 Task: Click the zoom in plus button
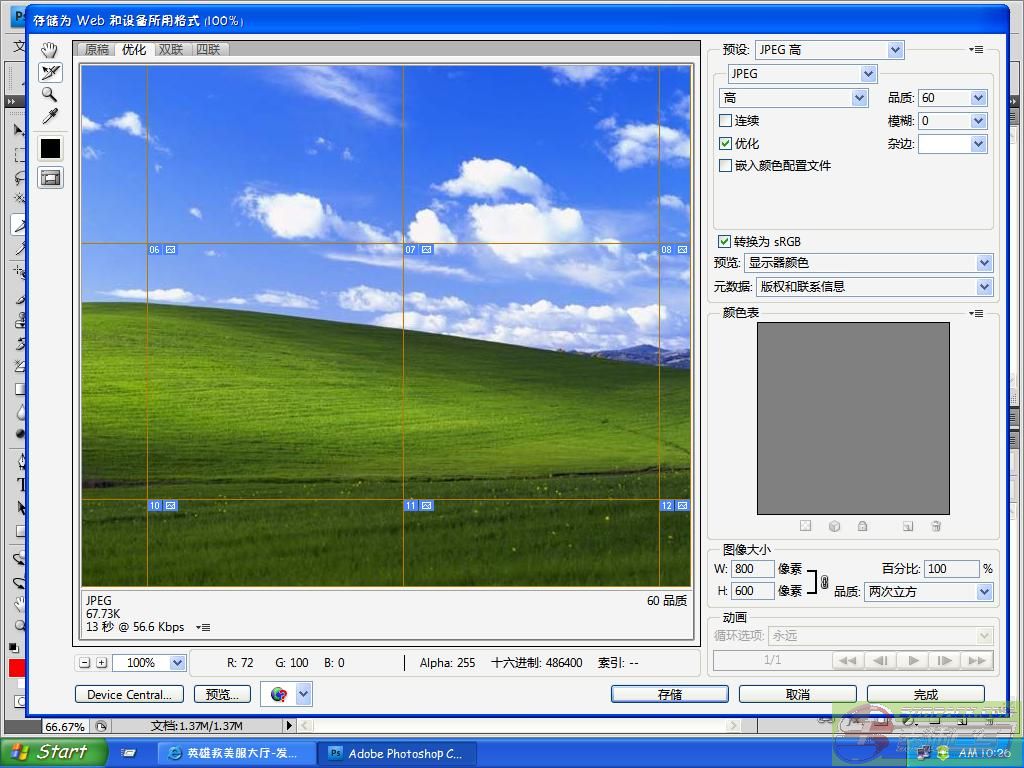(x=102, y=663)
